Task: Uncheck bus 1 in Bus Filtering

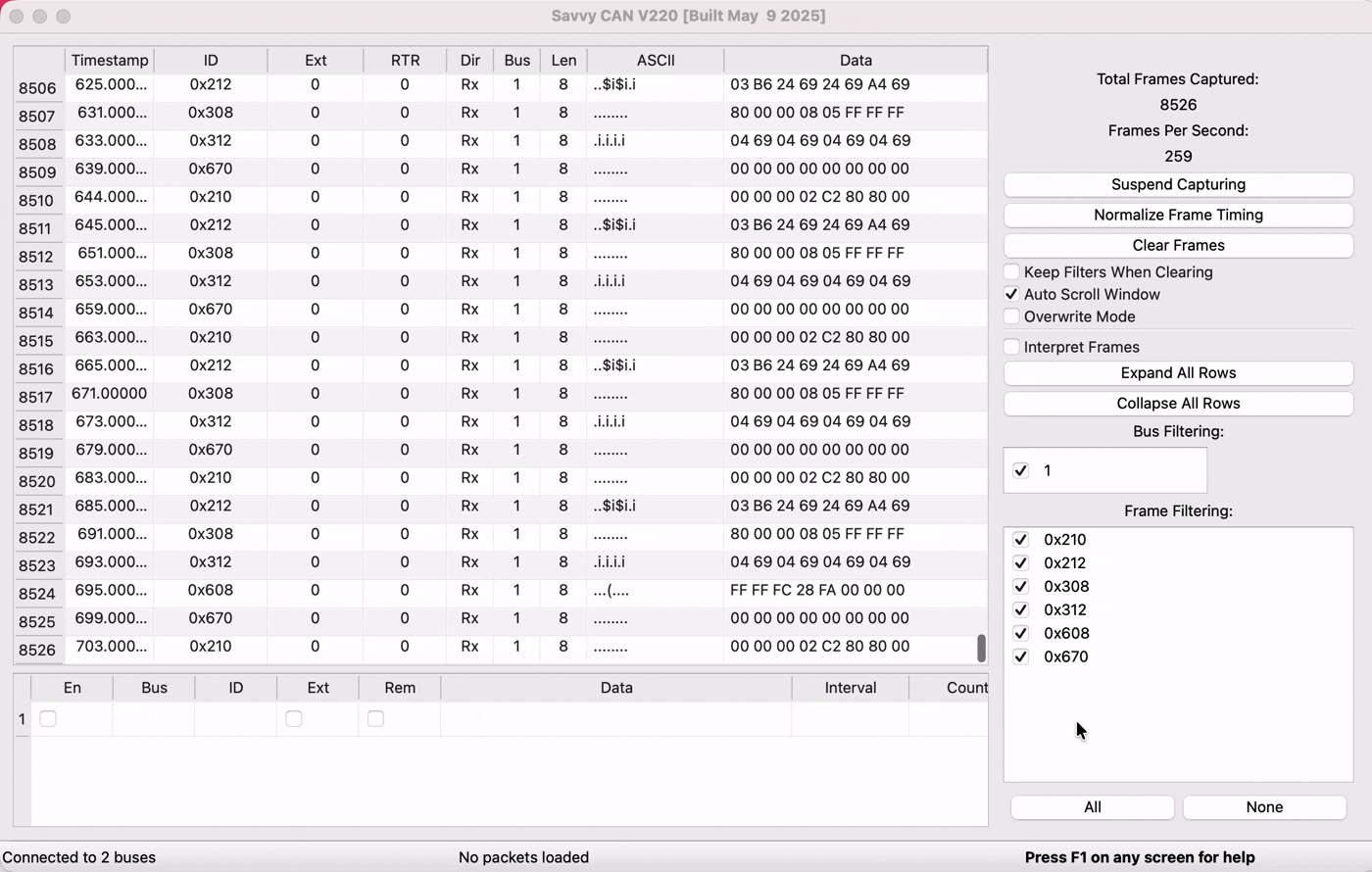Action: pyautogui.click(x=1021, y=470)
